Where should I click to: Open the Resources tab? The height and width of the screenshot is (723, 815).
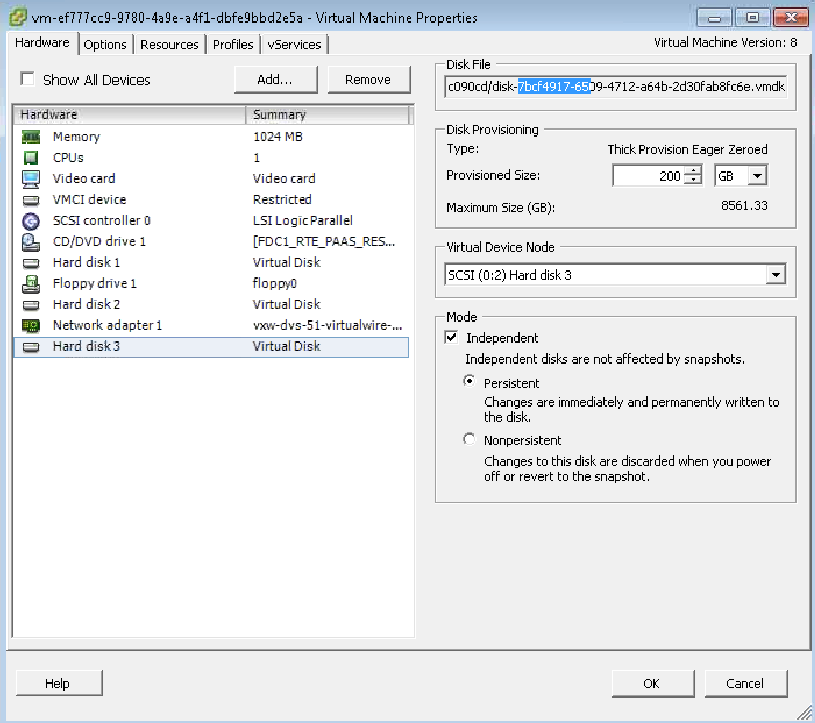pos(169,45)
